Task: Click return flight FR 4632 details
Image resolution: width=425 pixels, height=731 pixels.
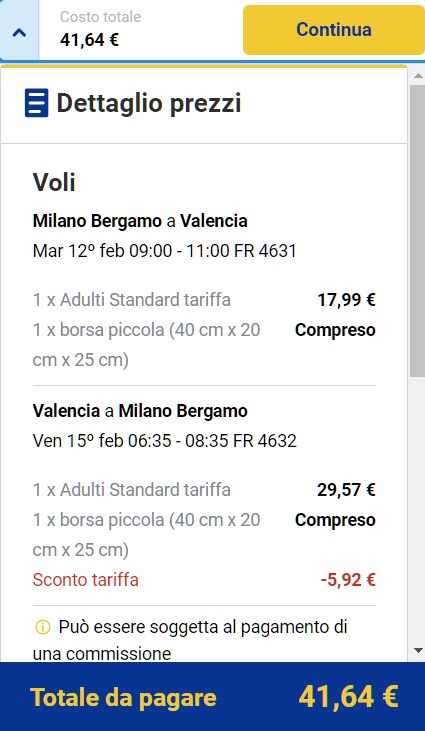Action: pos(165,441)
